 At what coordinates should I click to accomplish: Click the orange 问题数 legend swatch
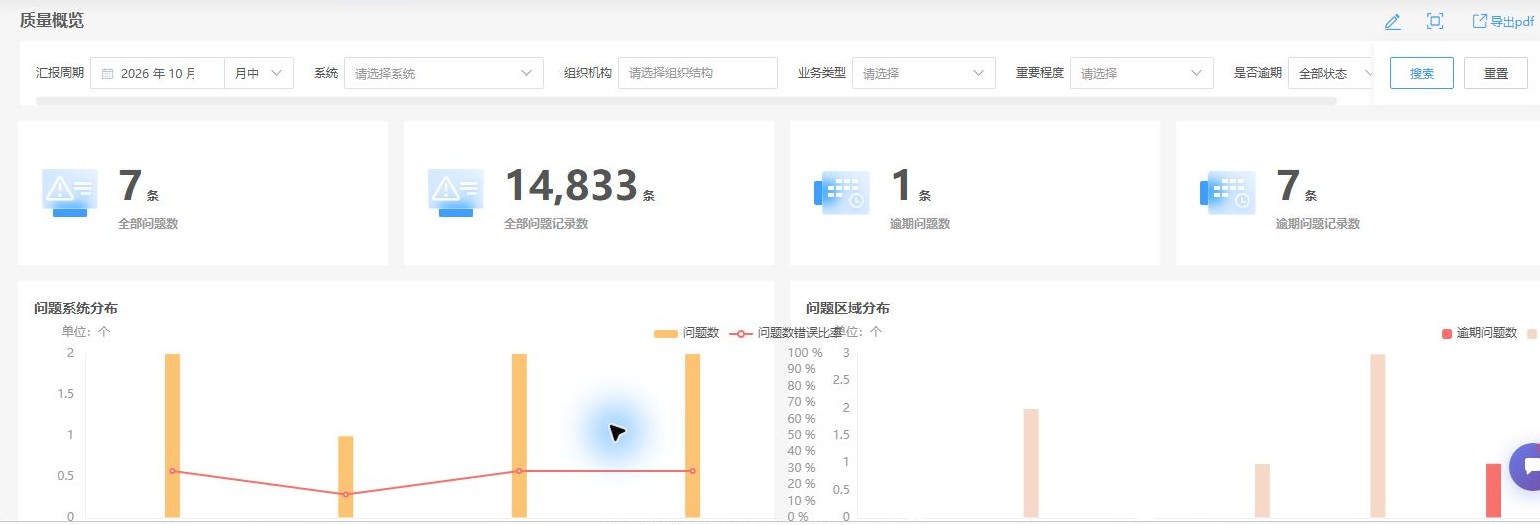click(666, 333)
